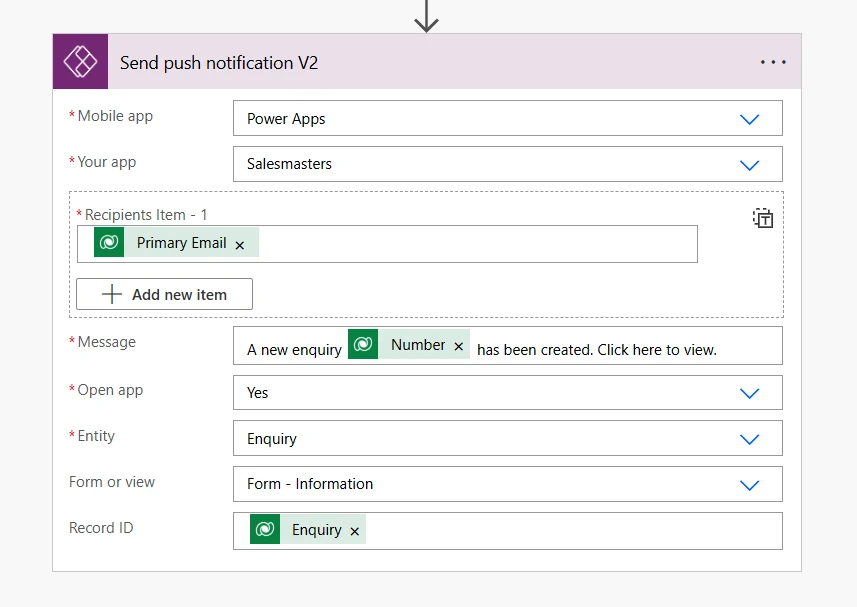Remove the Number token from the Message

pos(458,345)
